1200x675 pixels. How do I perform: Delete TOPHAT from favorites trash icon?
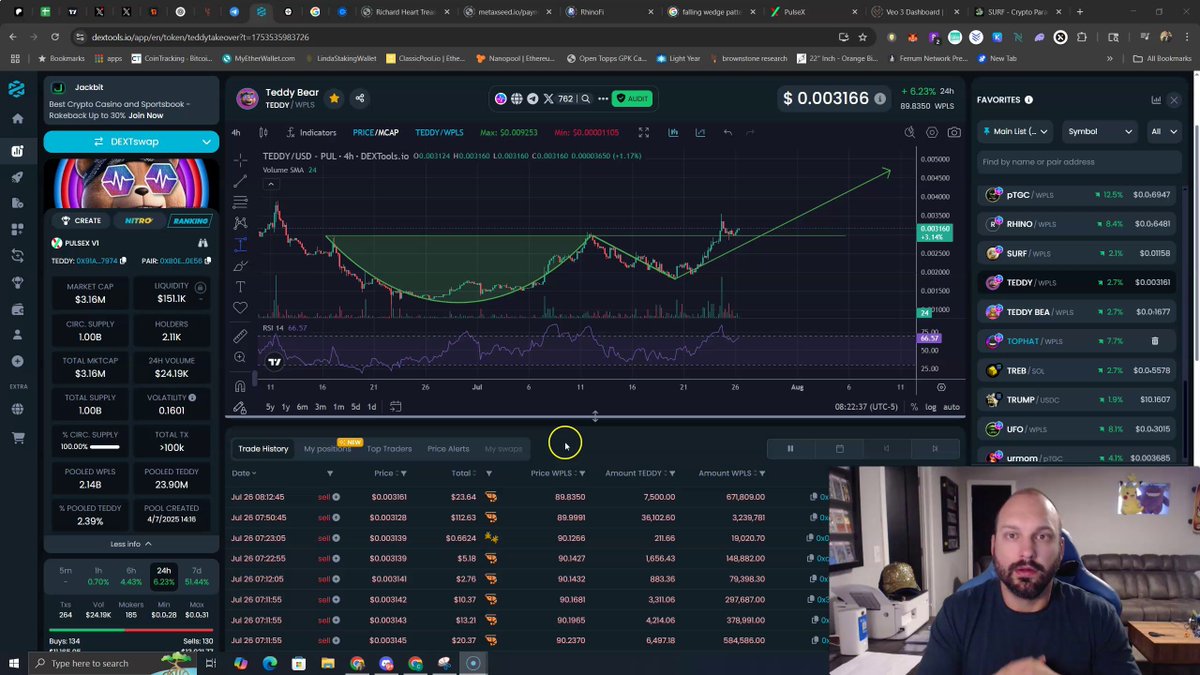point(1155,341)
